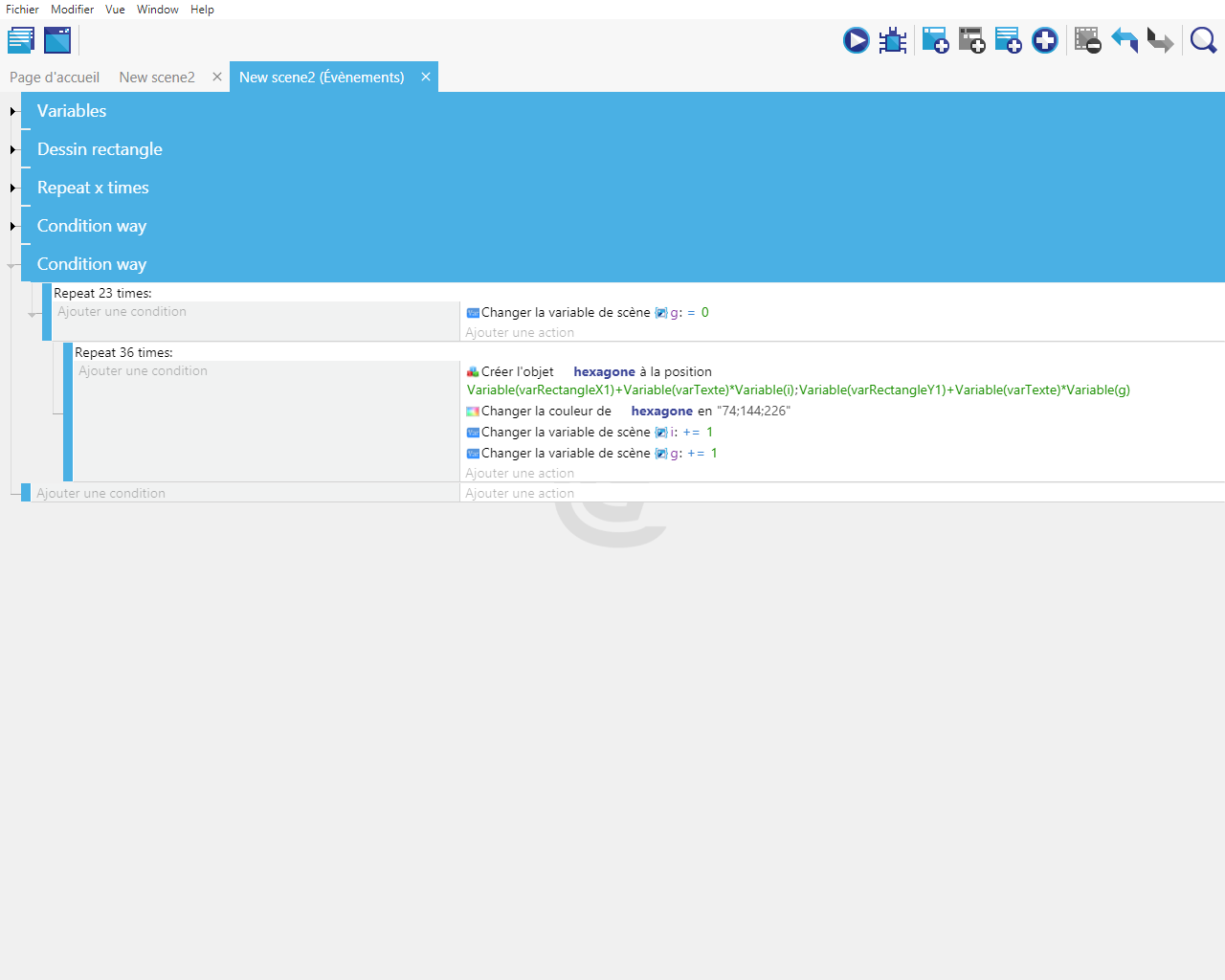Viewport: 1225px width, 980px height.
Task: Close the New scene2 (Évènements) tab
Action: [426, 77]
